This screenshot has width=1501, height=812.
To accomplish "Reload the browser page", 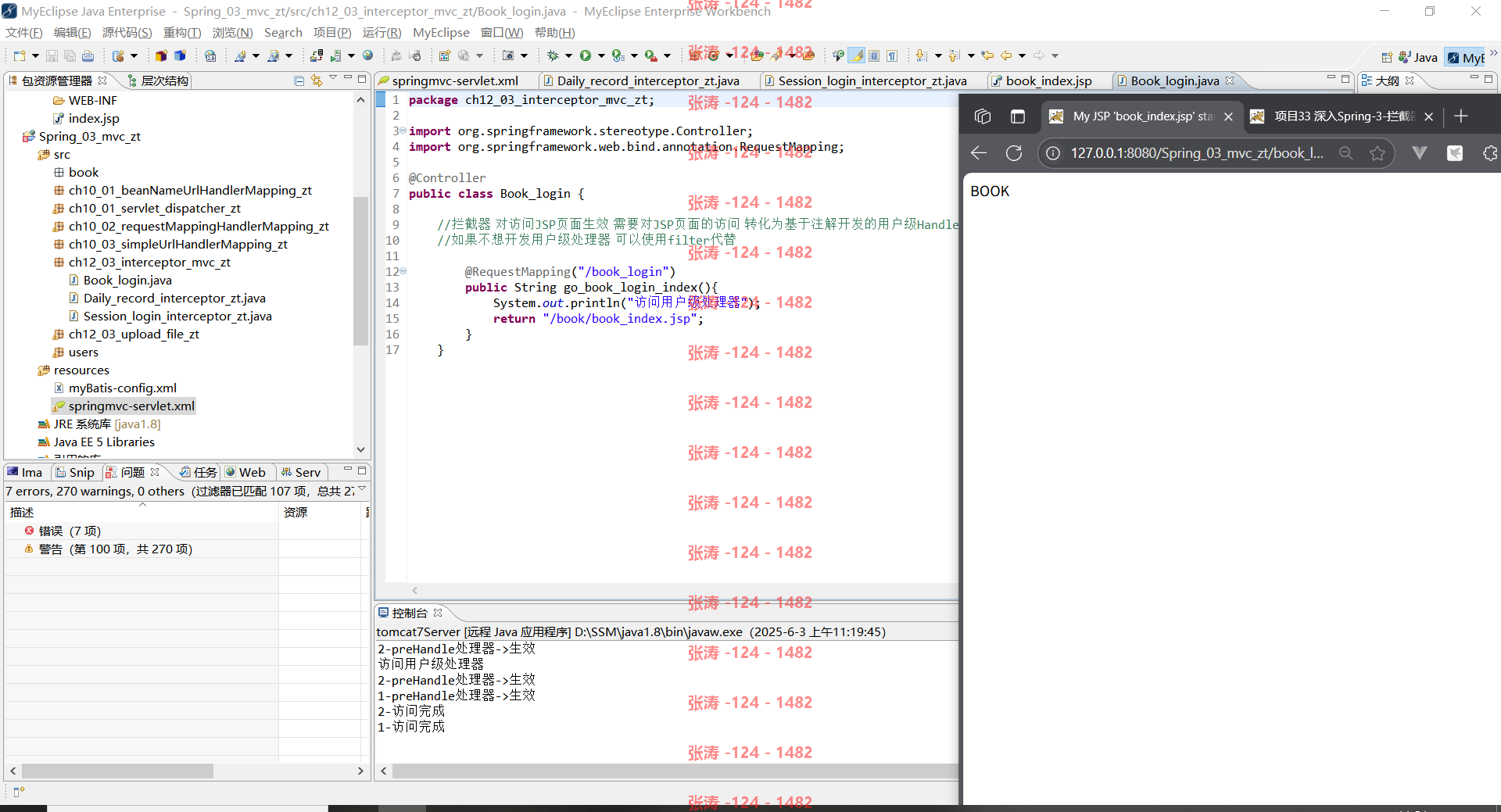I will [x=1014, y=153].
